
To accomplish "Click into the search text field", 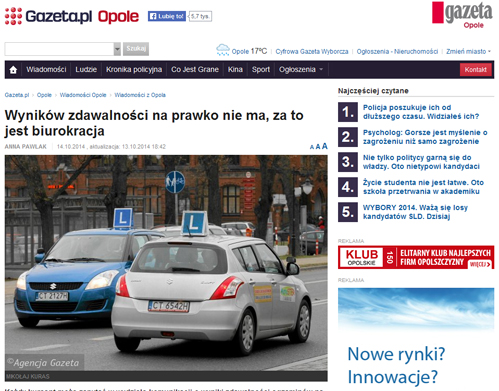I will coord(59,49).
